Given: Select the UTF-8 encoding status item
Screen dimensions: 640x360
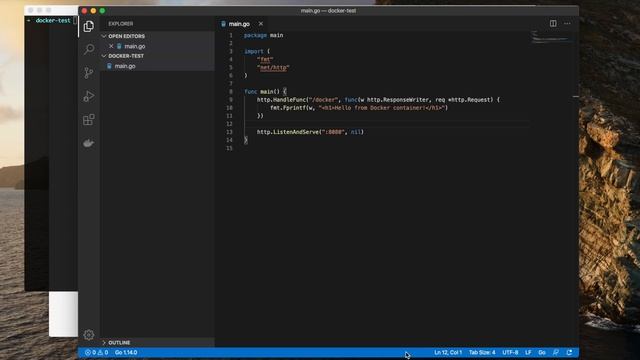Looking at the screenshot, I should [x=510, y=352].
